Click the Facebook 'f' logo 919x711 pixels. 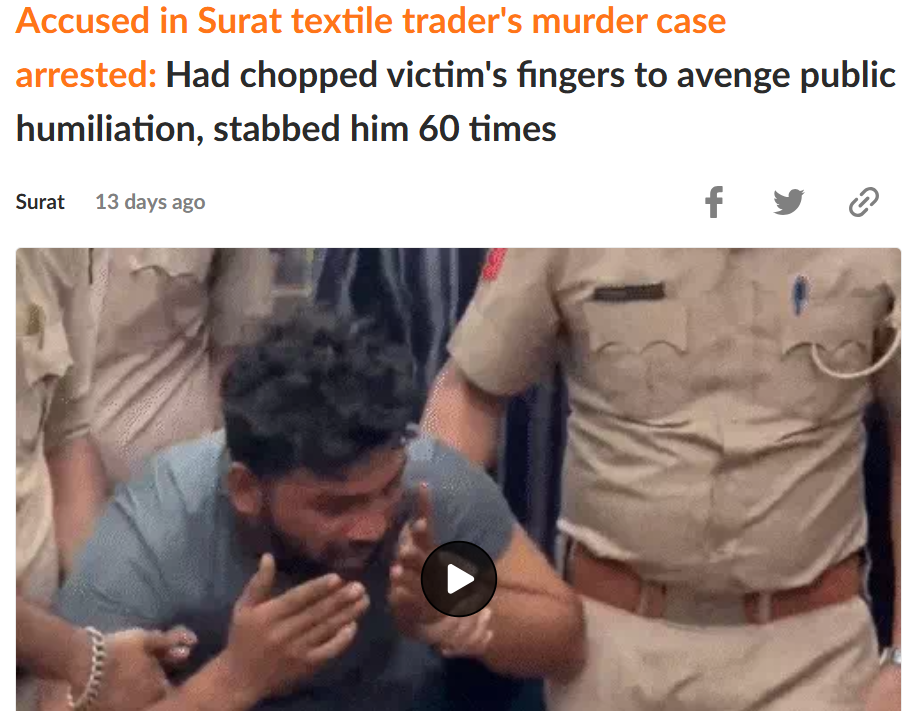(713, 202)
